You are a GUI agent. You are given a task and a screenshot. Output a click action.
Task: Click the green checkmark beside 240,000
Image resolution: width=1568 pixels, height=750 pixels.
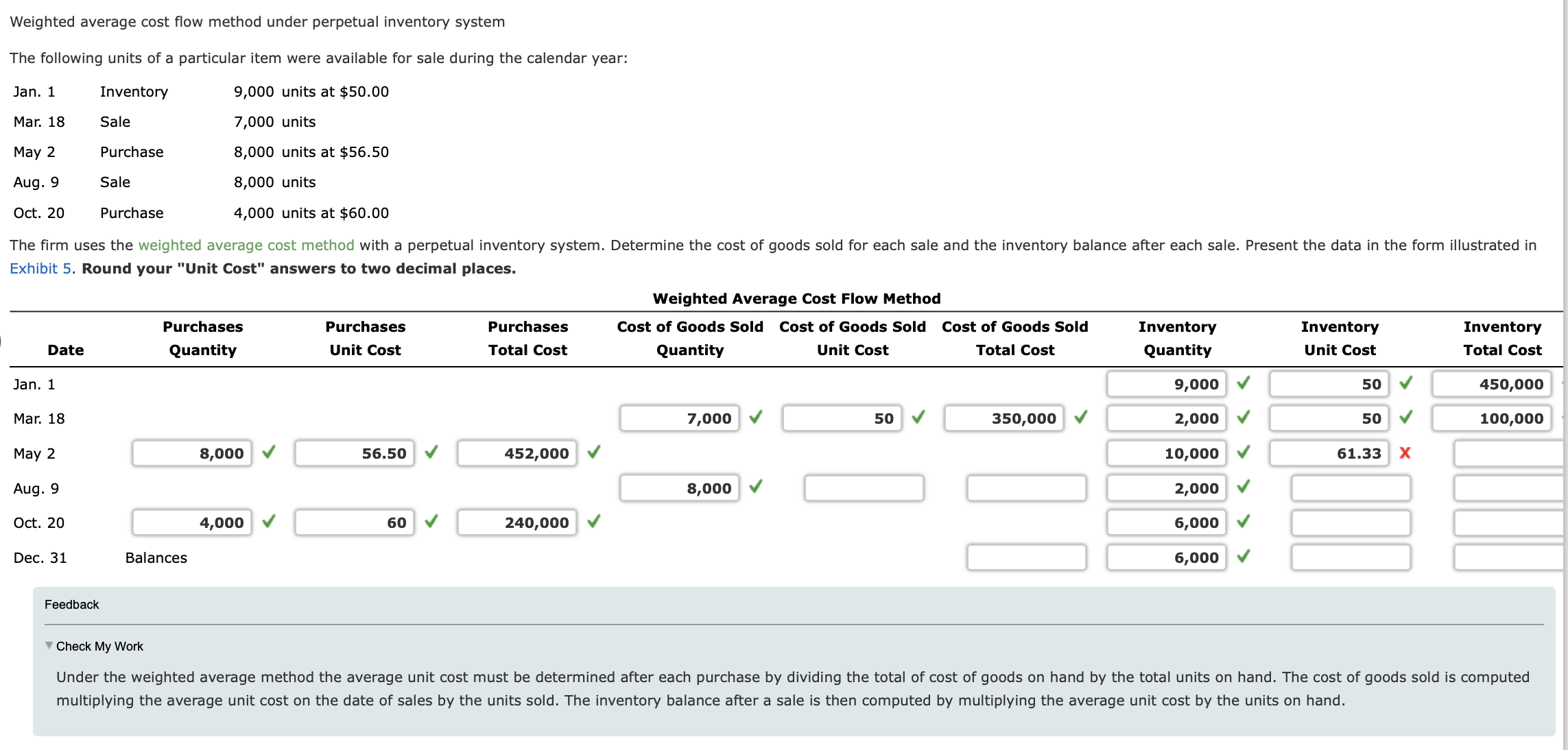click(594, 521)
